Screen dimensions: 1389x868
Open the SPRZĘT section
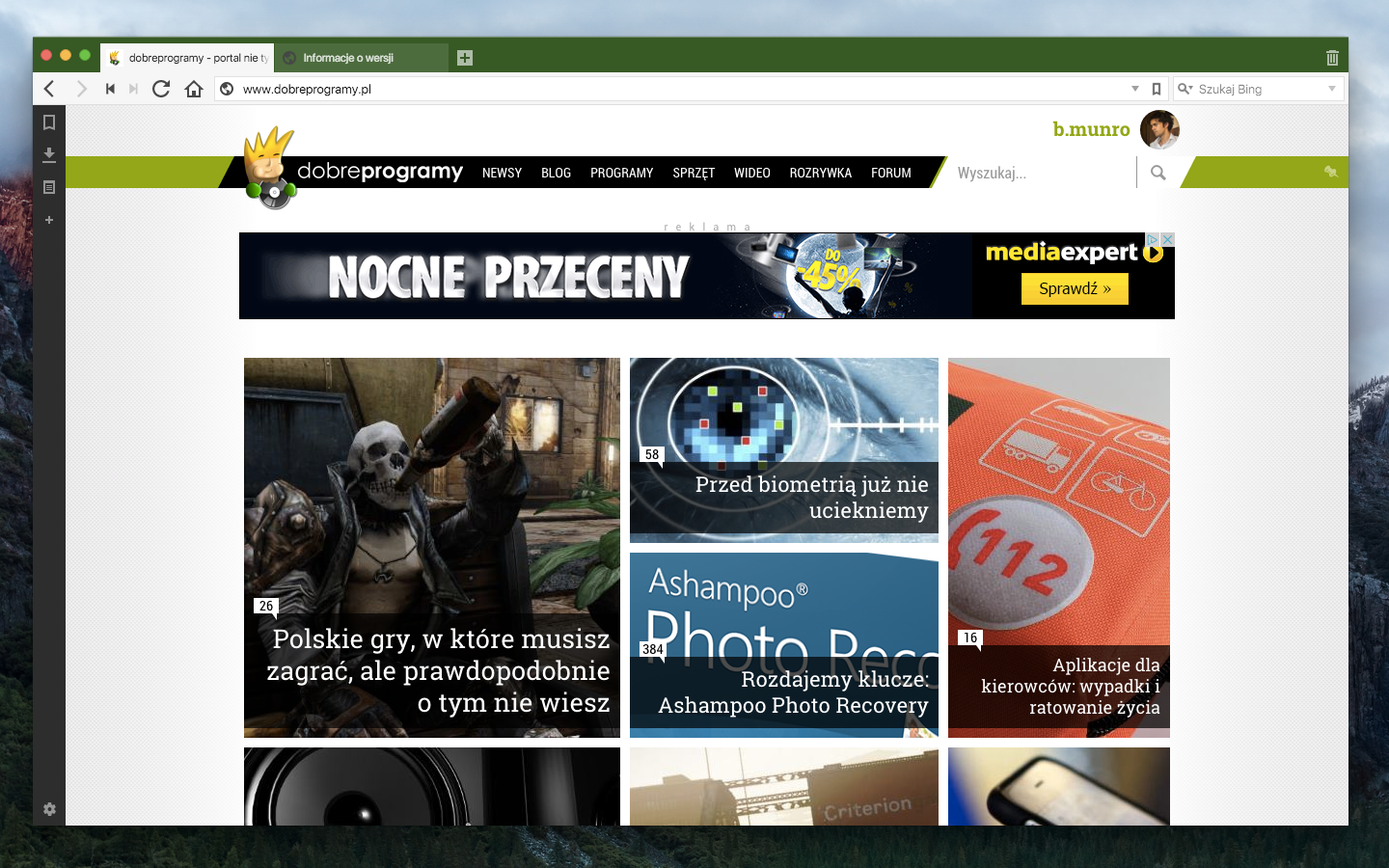[694, 173]
